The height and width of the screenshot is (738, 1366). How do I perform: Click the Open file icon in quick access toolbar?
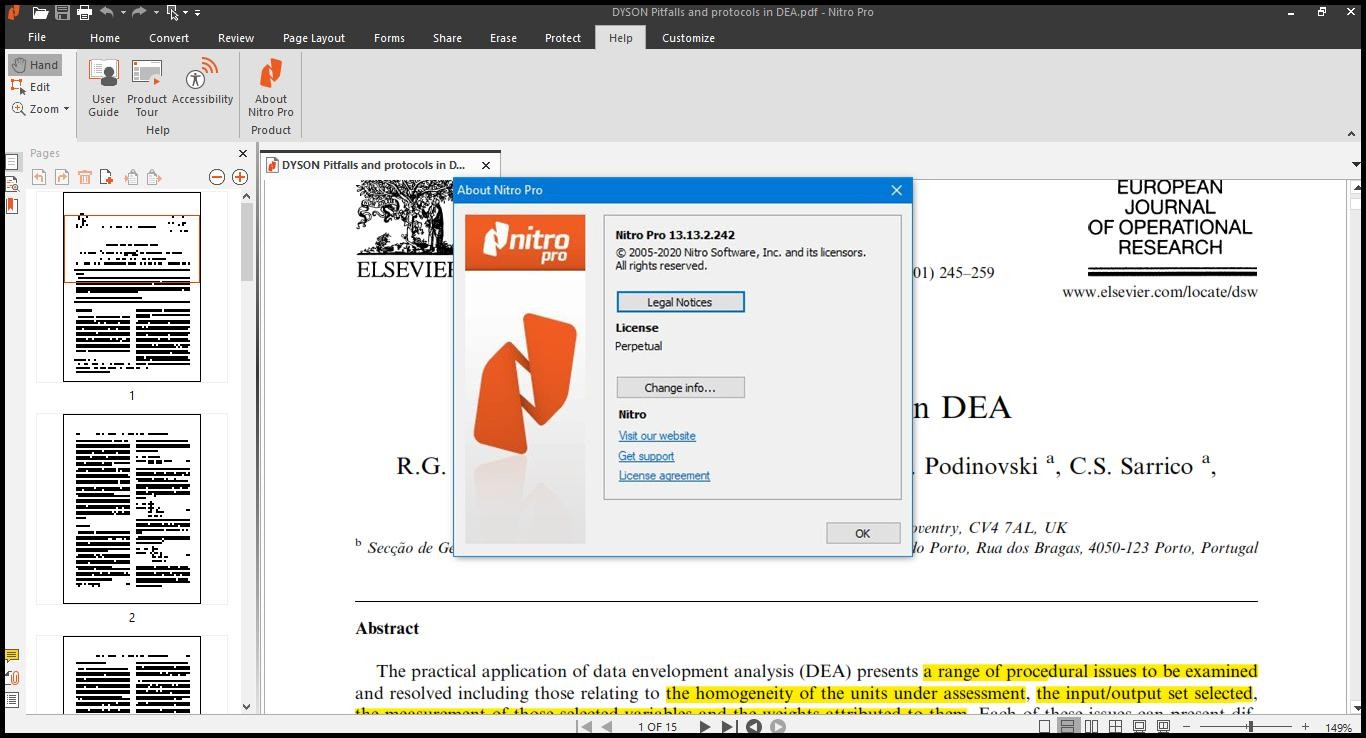click(x=40, y=13)
